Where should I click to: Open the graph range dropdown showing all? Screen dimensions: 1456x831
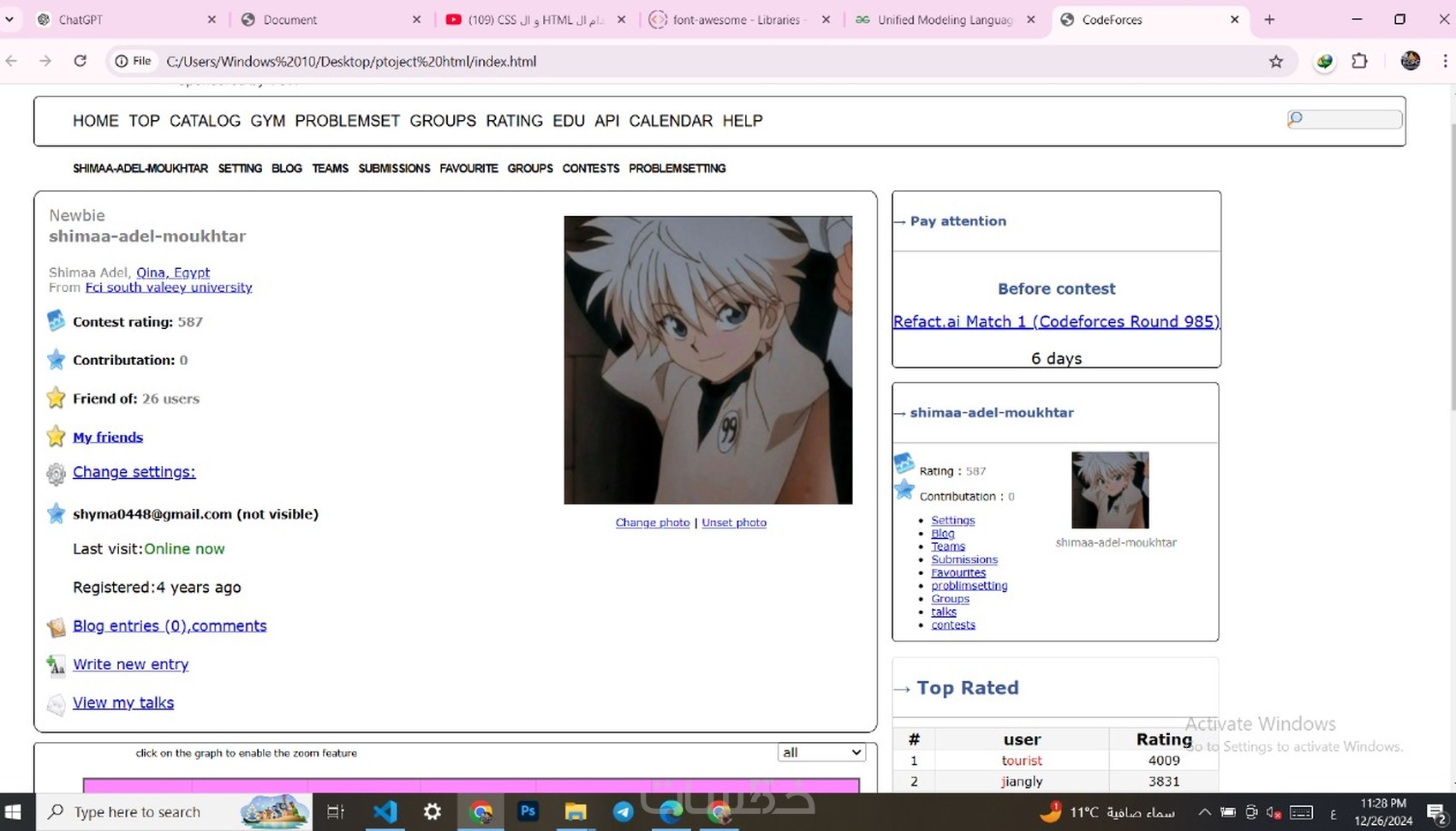(821, 752)
